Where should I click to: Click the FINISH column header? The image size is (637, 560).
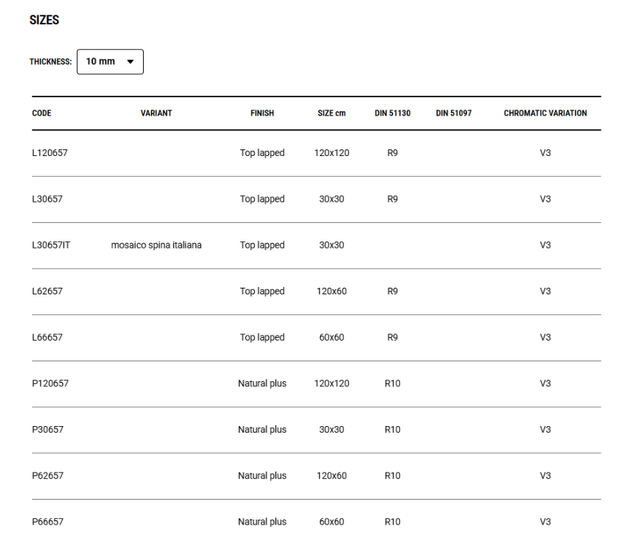click(262, 113)
